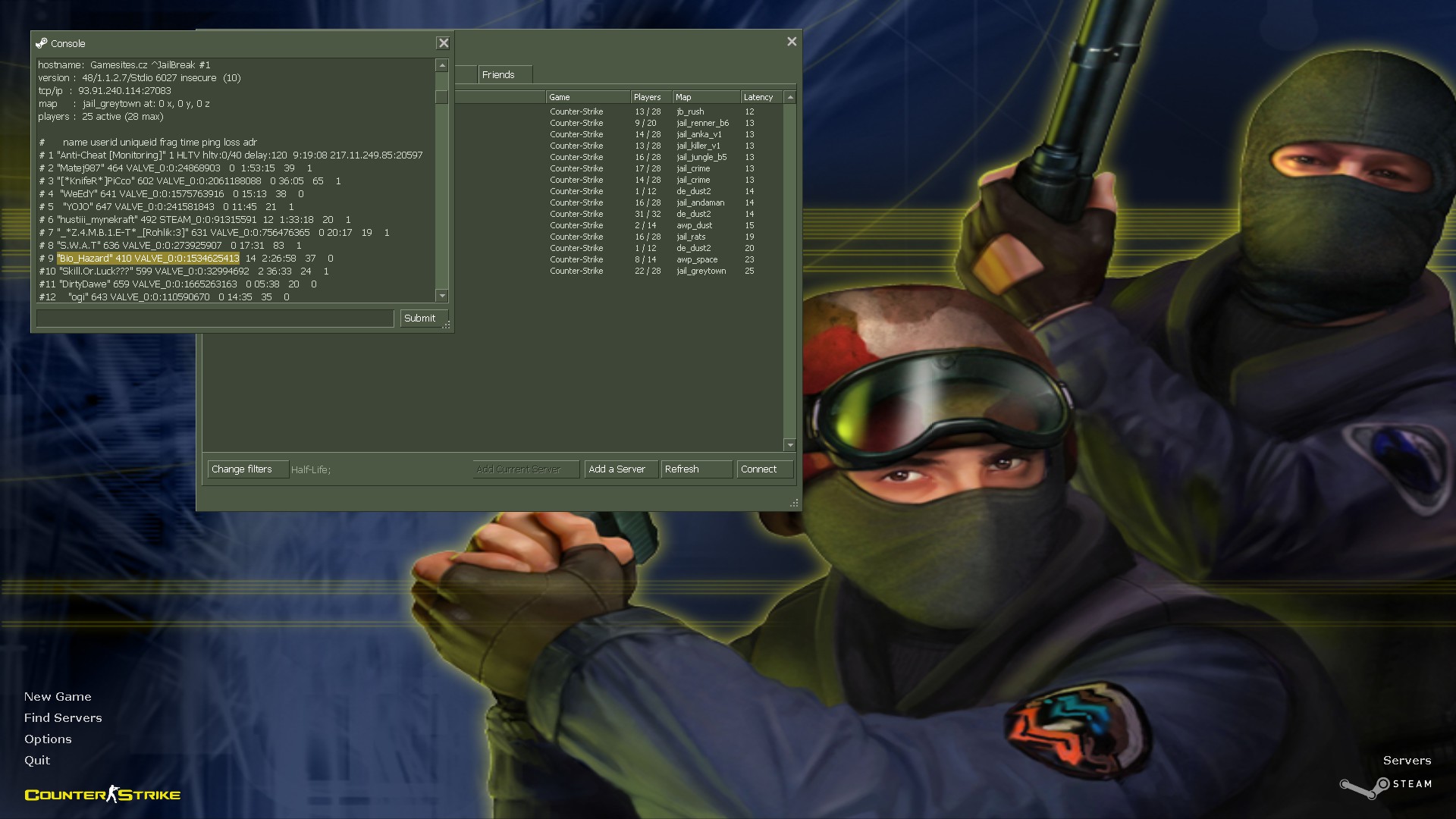This screenshot has height=819, width=1456.
Task: Click the Counter-Strike logo bottom left
Action: [x=102, y=794]
